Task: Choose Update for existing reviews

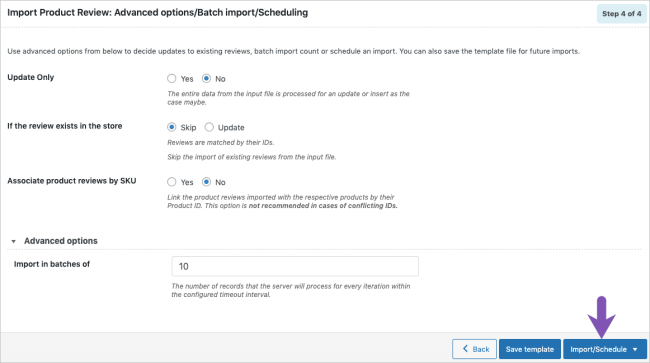Action: tap(209, 127)
